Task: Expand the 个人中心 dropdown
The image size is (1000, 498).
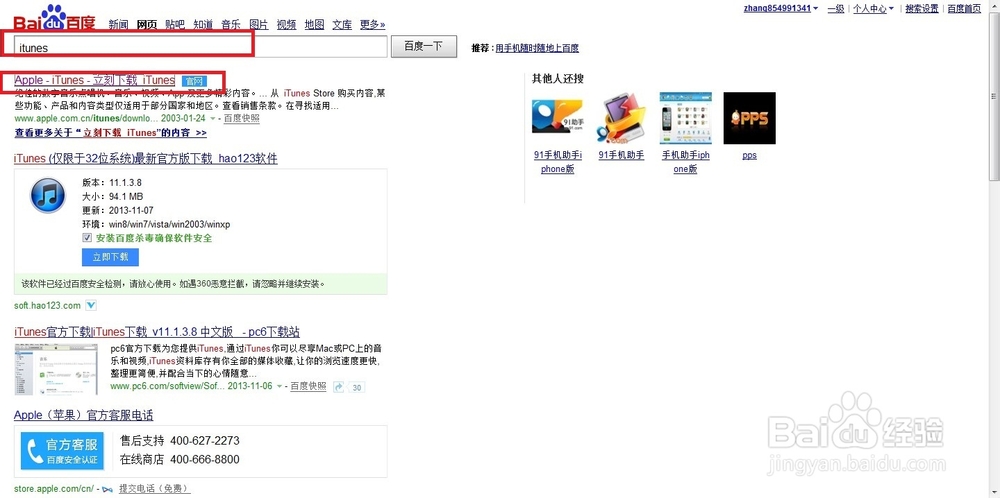Action: coord(891,9)
